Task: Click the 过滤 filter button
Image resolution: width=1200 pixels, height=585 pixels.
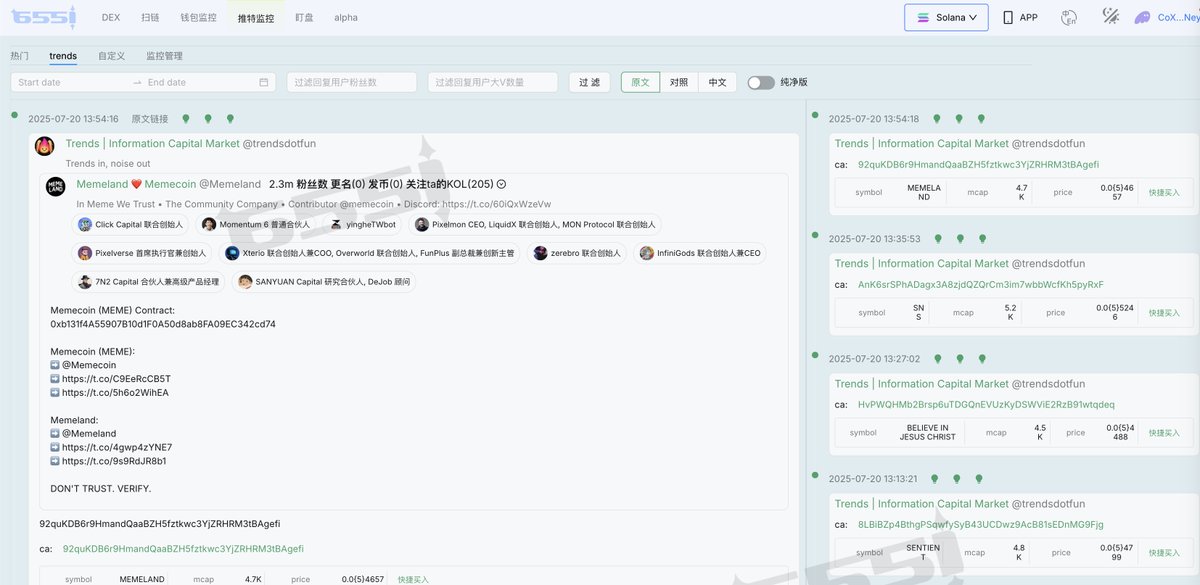Action: tap(590, 82)
